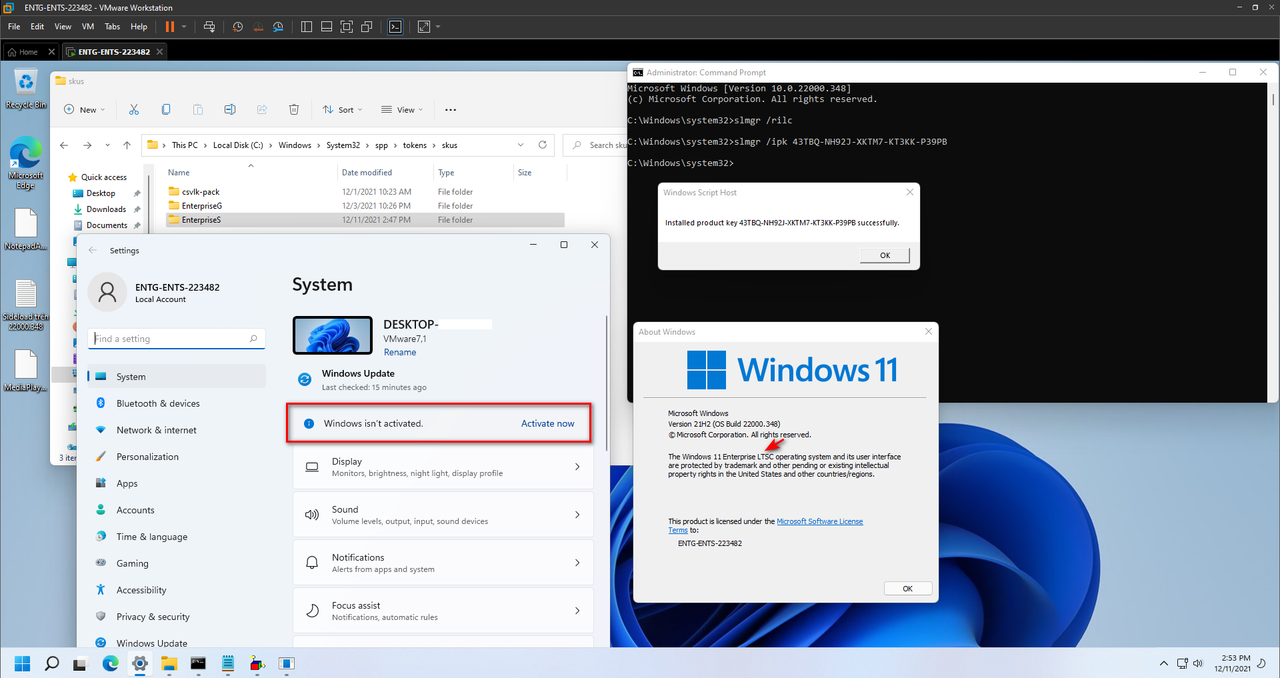Click the Activate now link
Screen dimensions: 1280x678
click(x=548, y=424)
